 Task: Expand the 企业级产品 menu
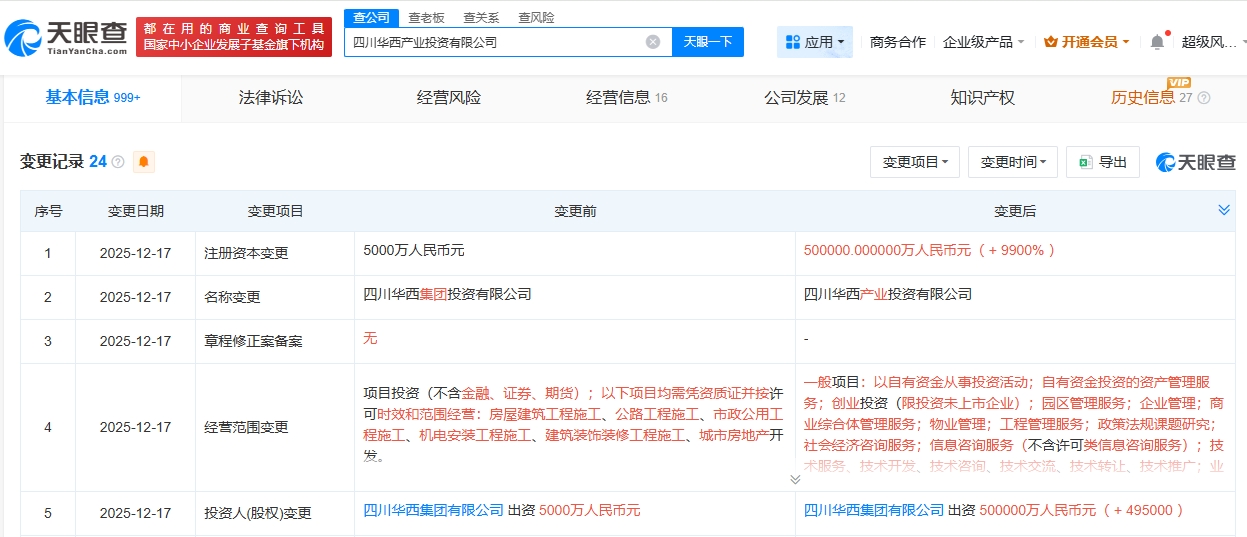[x=983, y=42]
